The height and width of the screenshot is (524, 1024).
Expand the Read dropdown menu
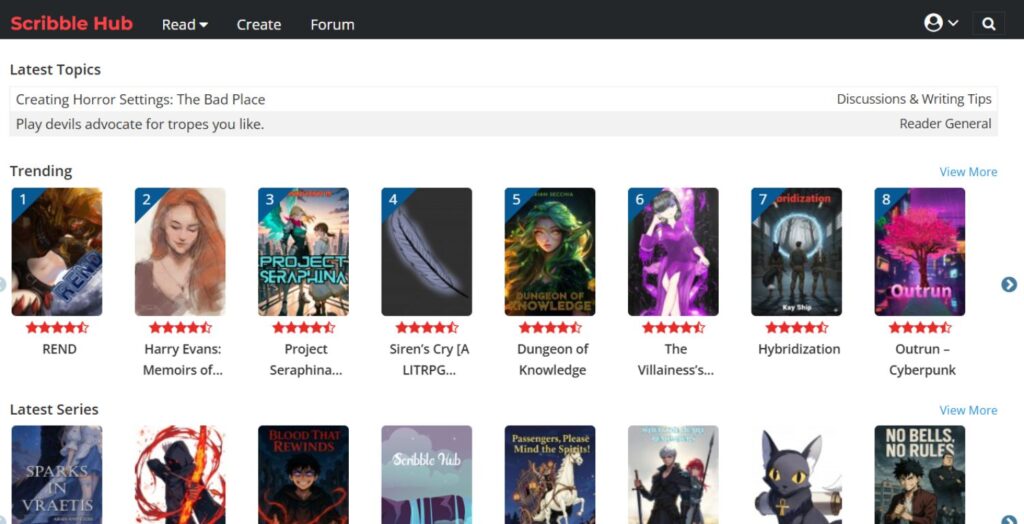click(185, 24)
